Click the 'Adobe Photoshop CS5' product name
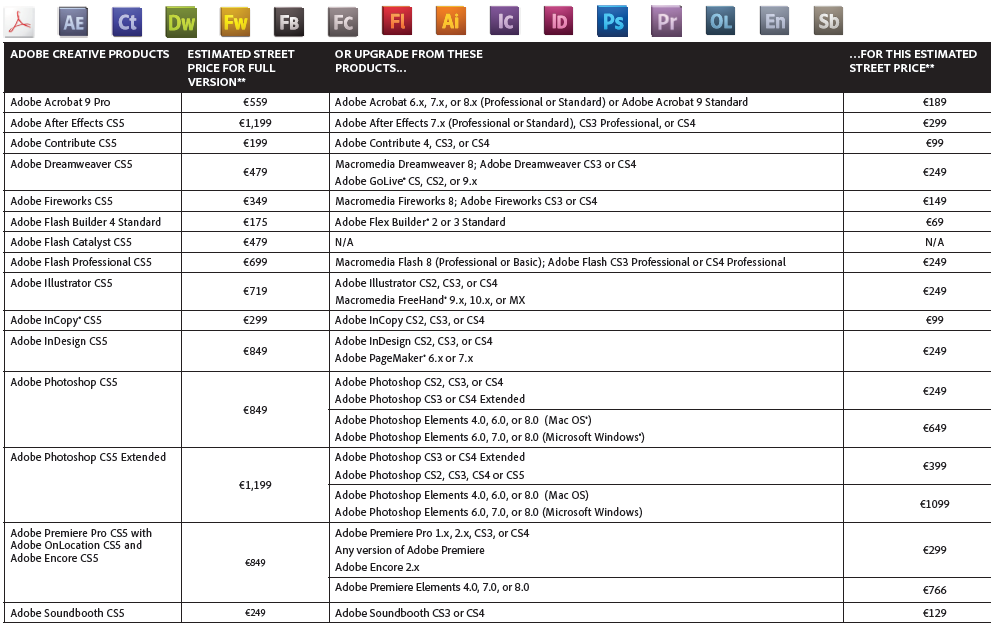Image resolution: width=991 pixels, height=628 pixels. tap(64, 382)
